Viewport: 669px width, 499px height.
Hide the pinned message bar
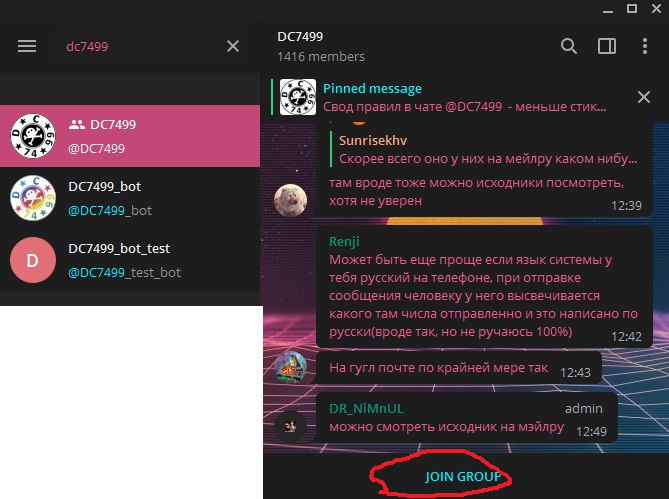click(x=644, y=97)
